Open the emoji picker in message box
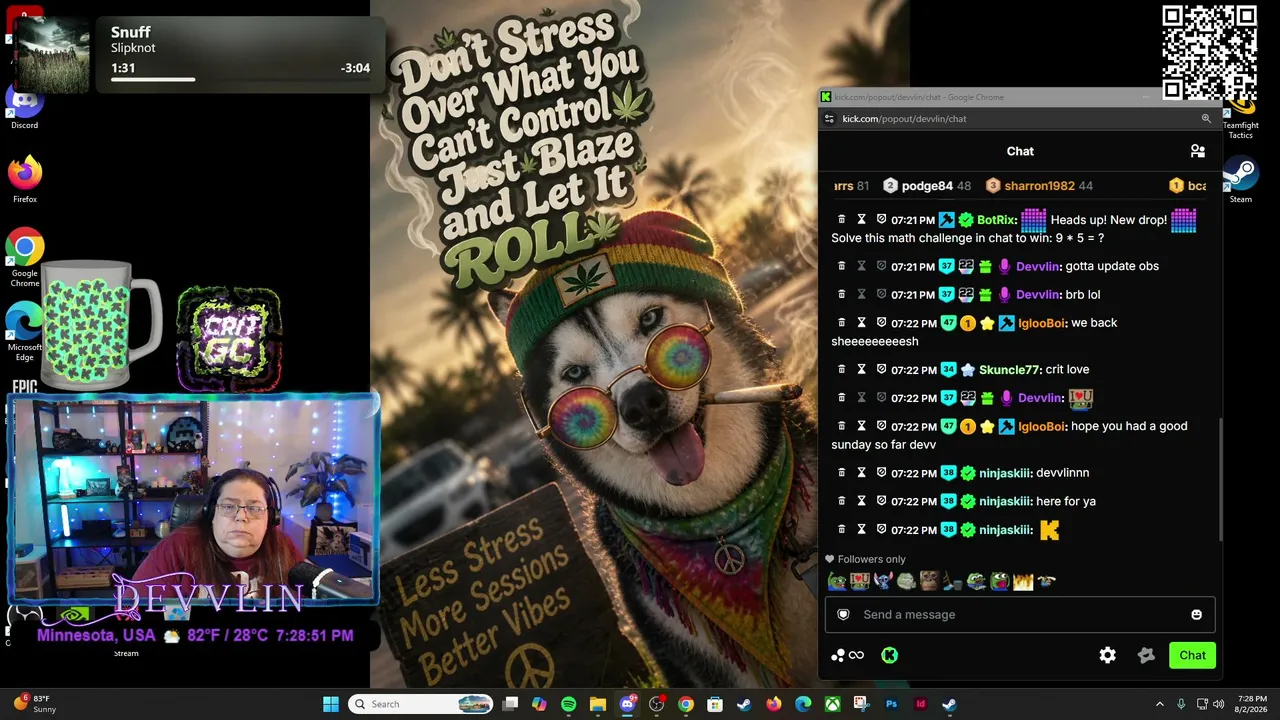1280x720 pixels. (1196, 615)
